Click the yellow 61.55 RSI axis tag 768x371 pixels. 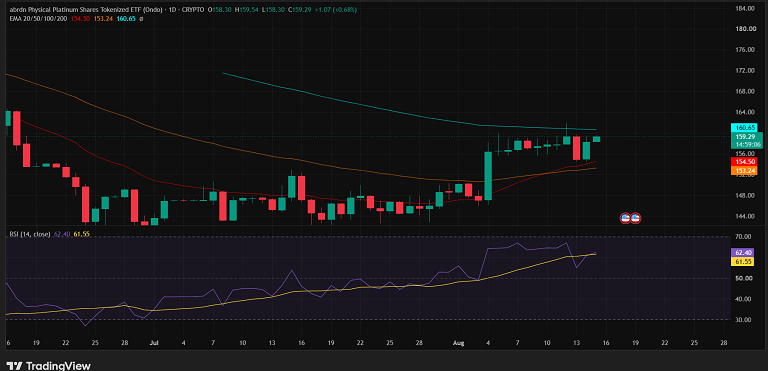tap(744, 262)
